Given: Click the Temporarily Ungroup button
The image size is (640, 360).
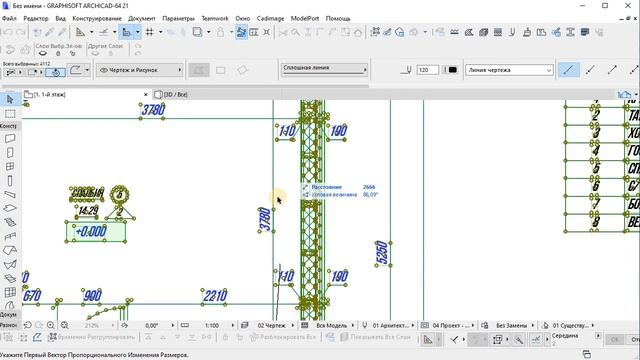Looking at the screenshot, I should click(91, 337).
